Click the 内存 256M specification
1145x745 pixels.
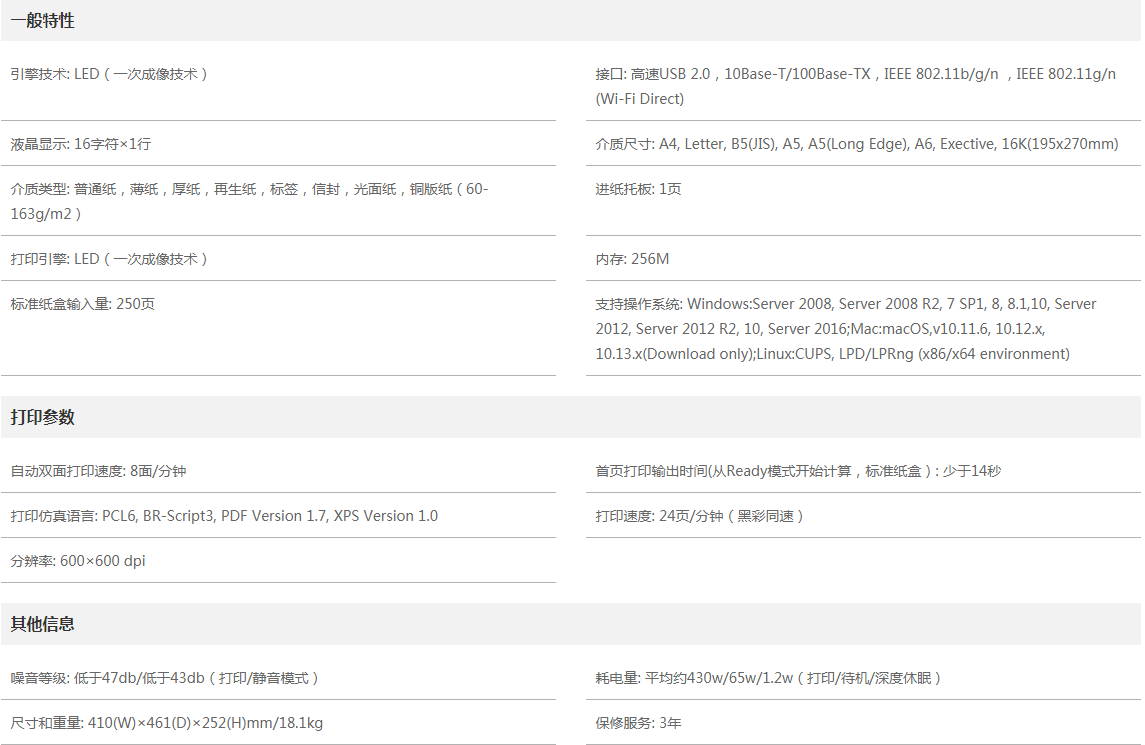(x=633, y=259)
